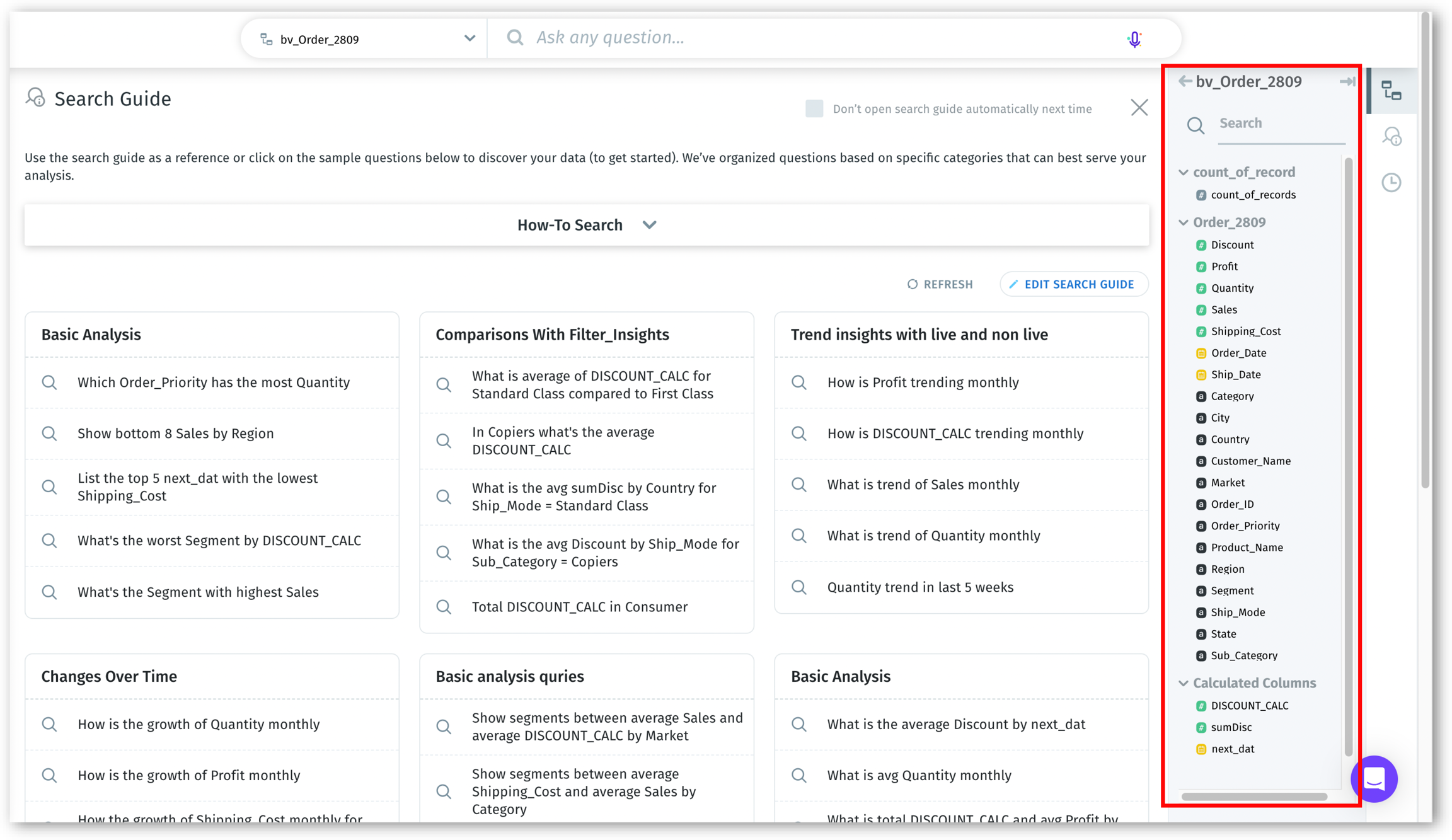Open the chat support bubble icon

click(1374, 779)
